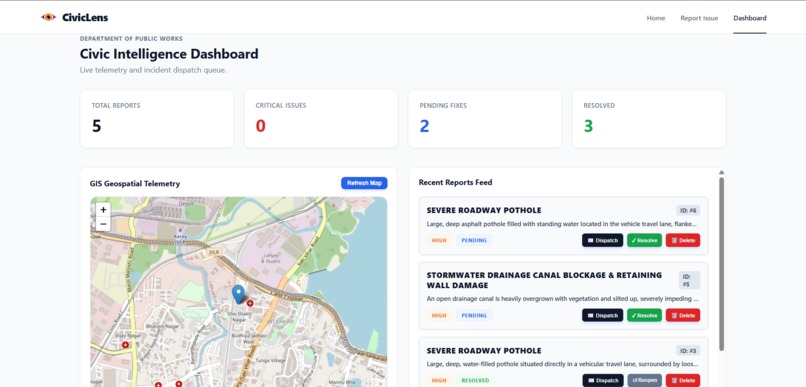806x387 pixels.
Task: Dispatch report ID #3 pothole
Action: tap(602, 380)
